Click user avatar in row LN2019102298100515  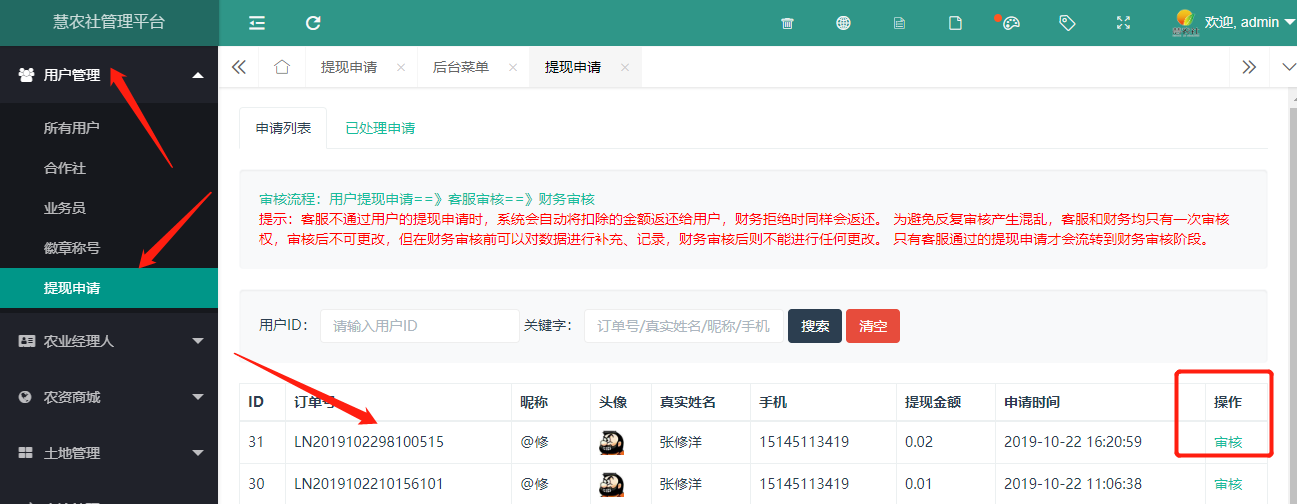[x=612, y=442]
